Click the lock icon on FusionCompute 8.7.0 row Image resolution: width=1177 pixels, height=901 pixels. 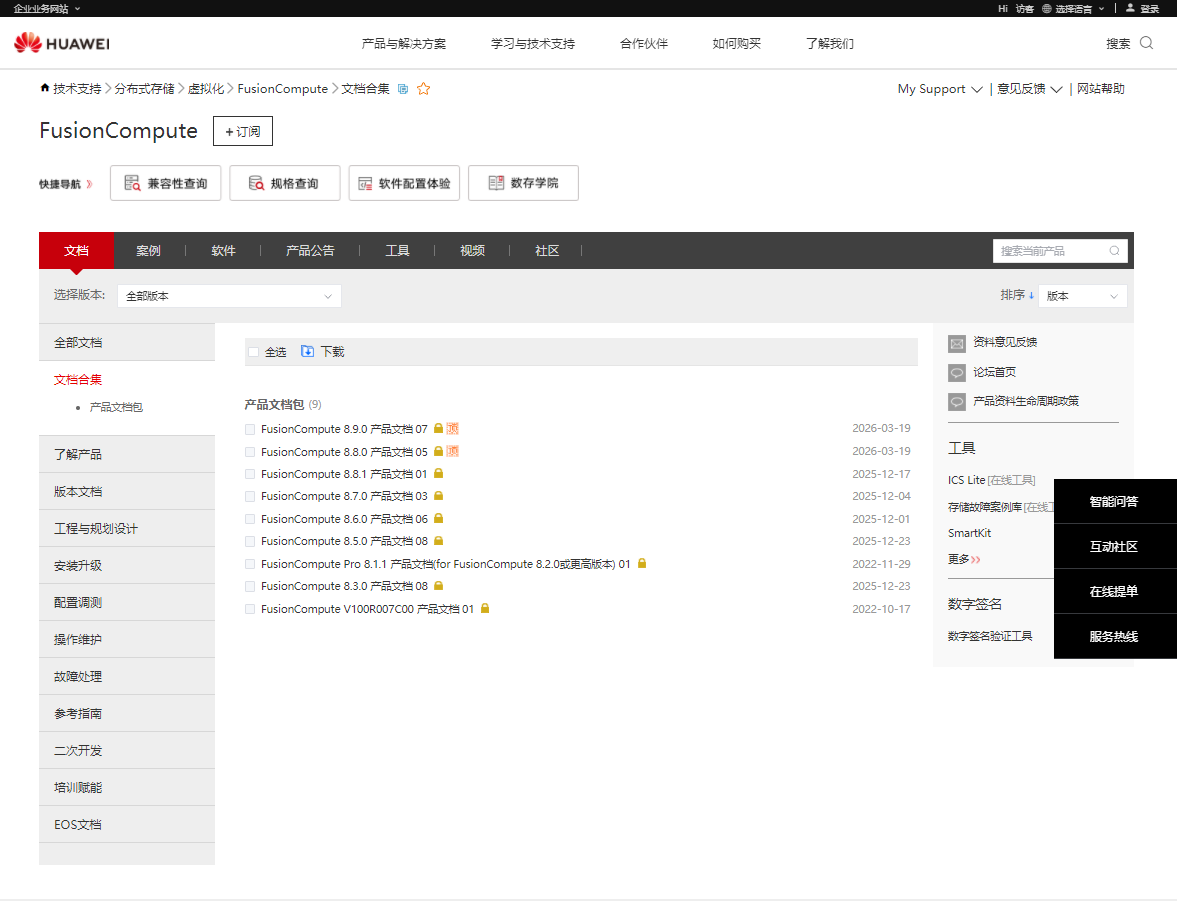(438, 496)
